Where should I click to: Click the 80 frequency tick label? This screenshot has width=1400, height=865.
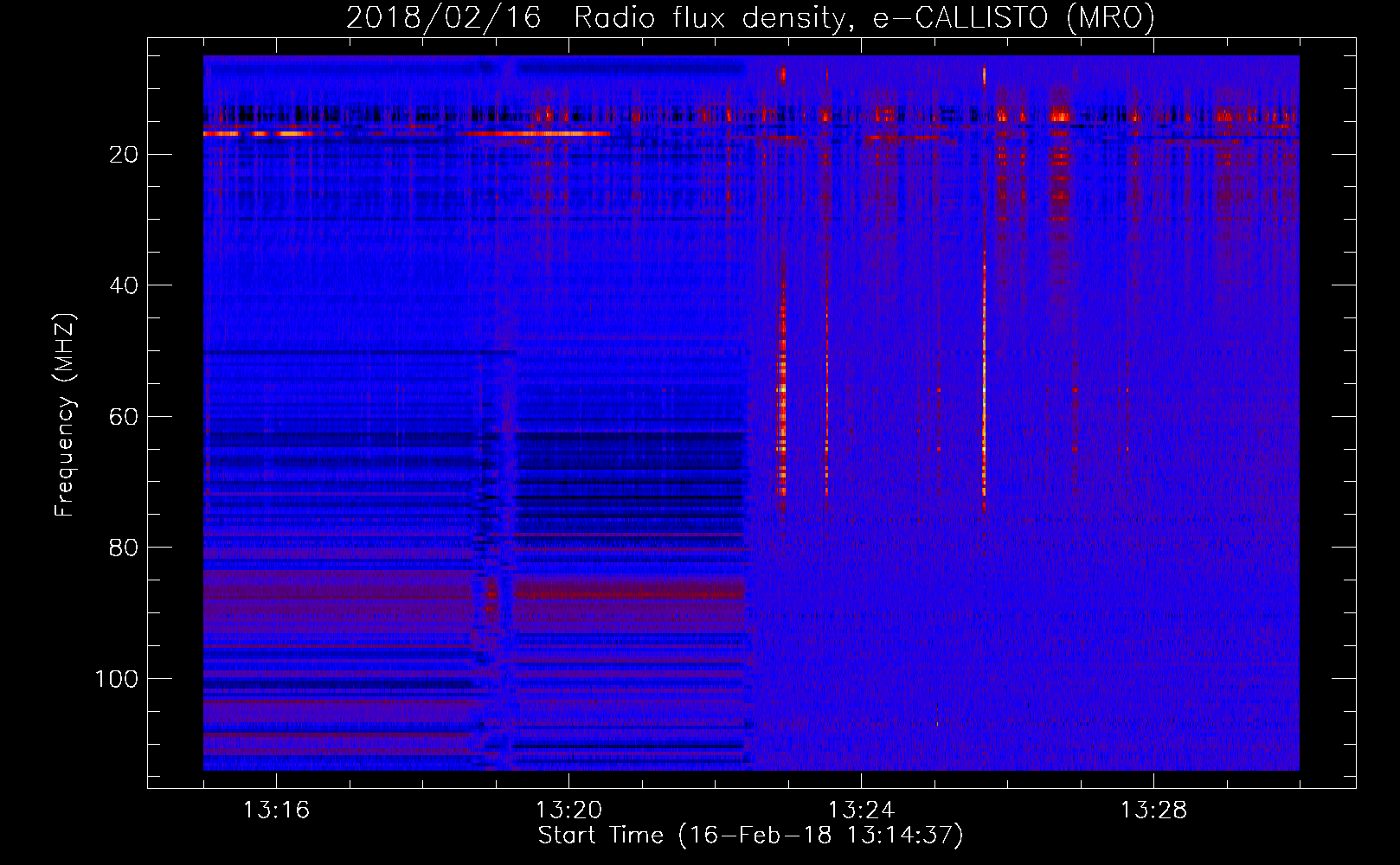(x=125, y=548)
